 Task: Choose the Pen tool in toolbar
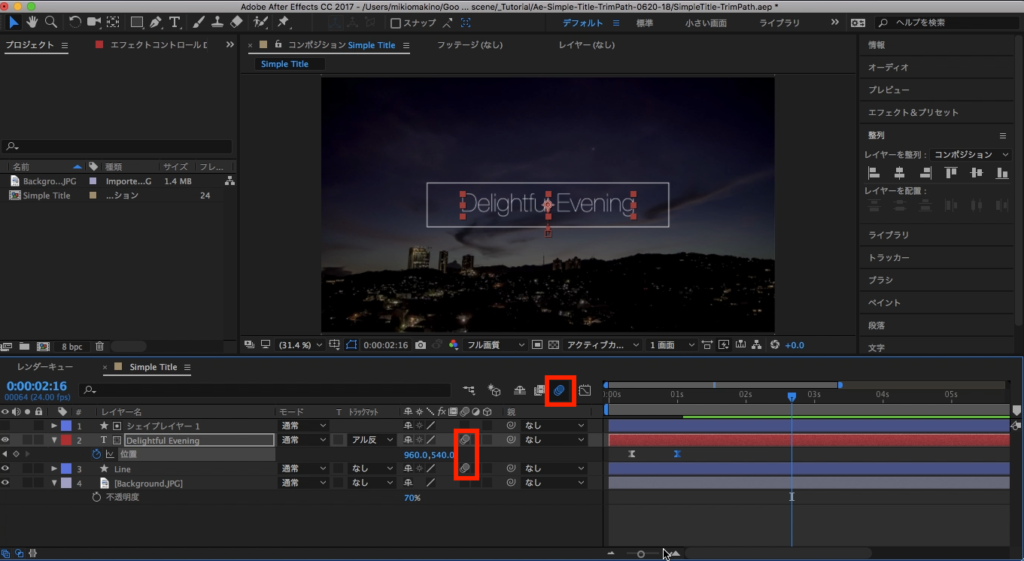[x=156, y=22]
